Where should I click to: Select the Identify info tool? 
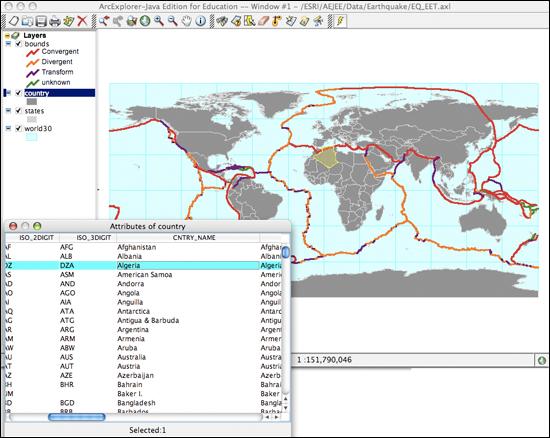(201, 21)
